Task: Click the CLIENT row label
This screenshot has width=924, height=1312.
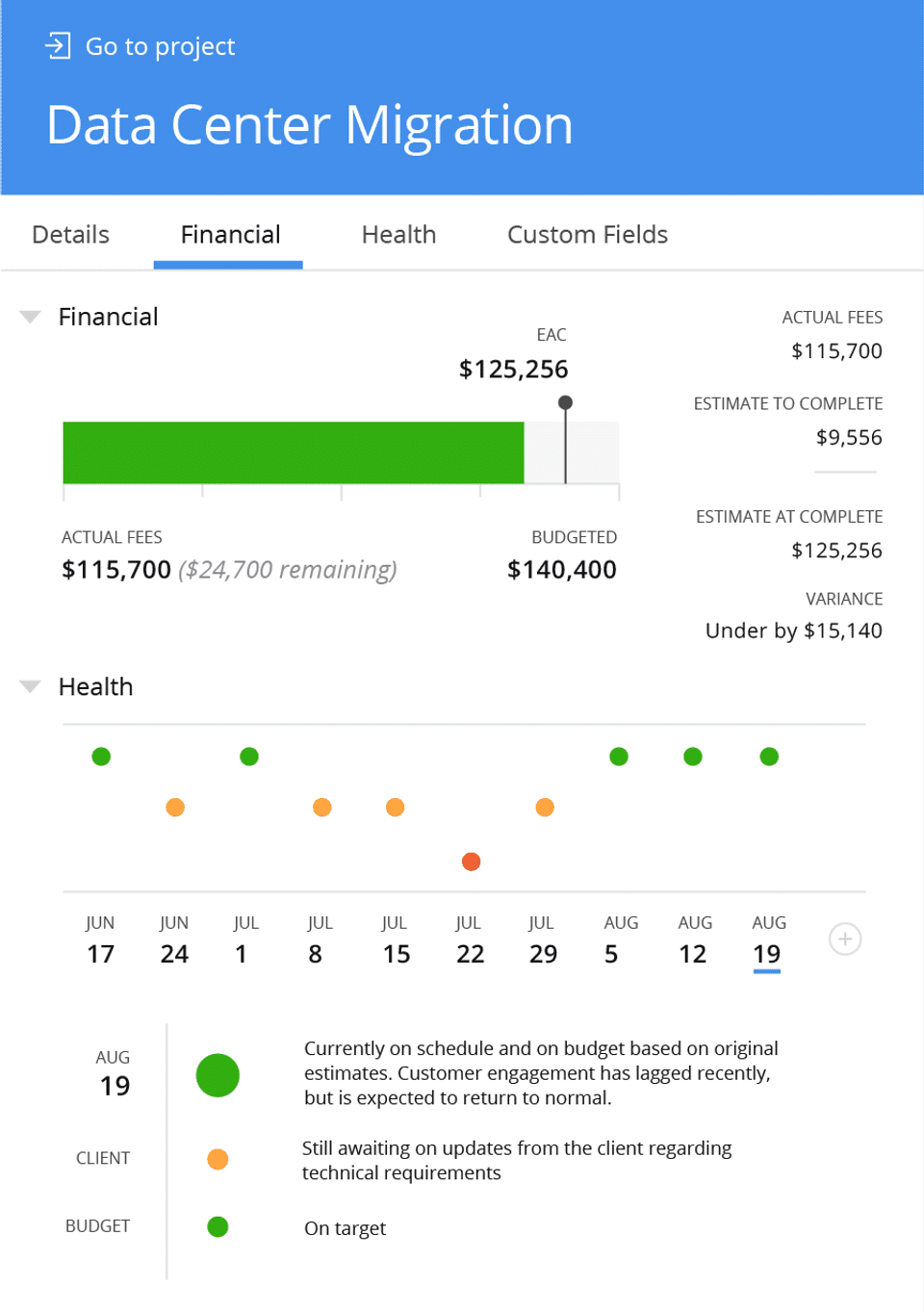Action: pyautogui.click(x=103, y=1158)
